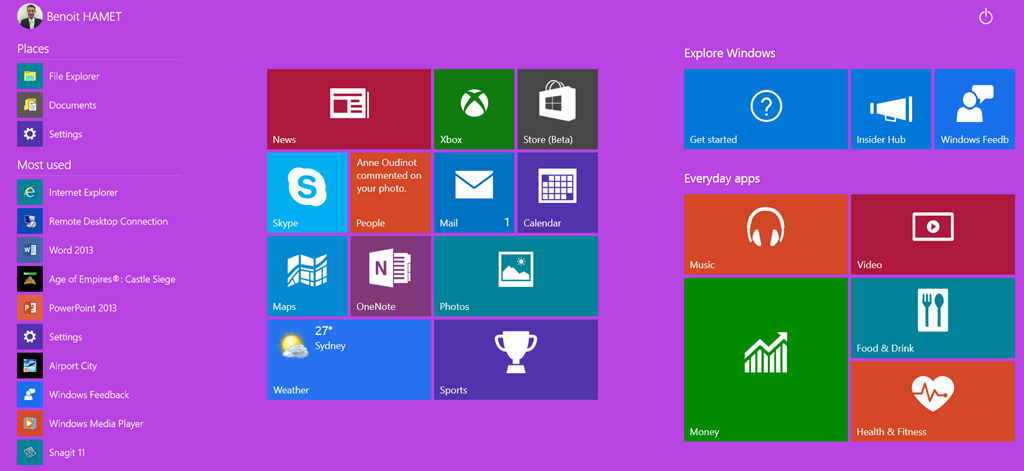Open the Weather tile showing Sydney
This screenshot has height=471, width=1024.
pos(349,359)
